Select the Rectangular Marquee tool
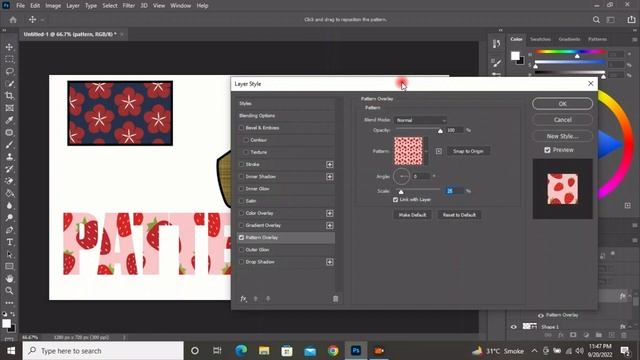 tap(9, 59)
